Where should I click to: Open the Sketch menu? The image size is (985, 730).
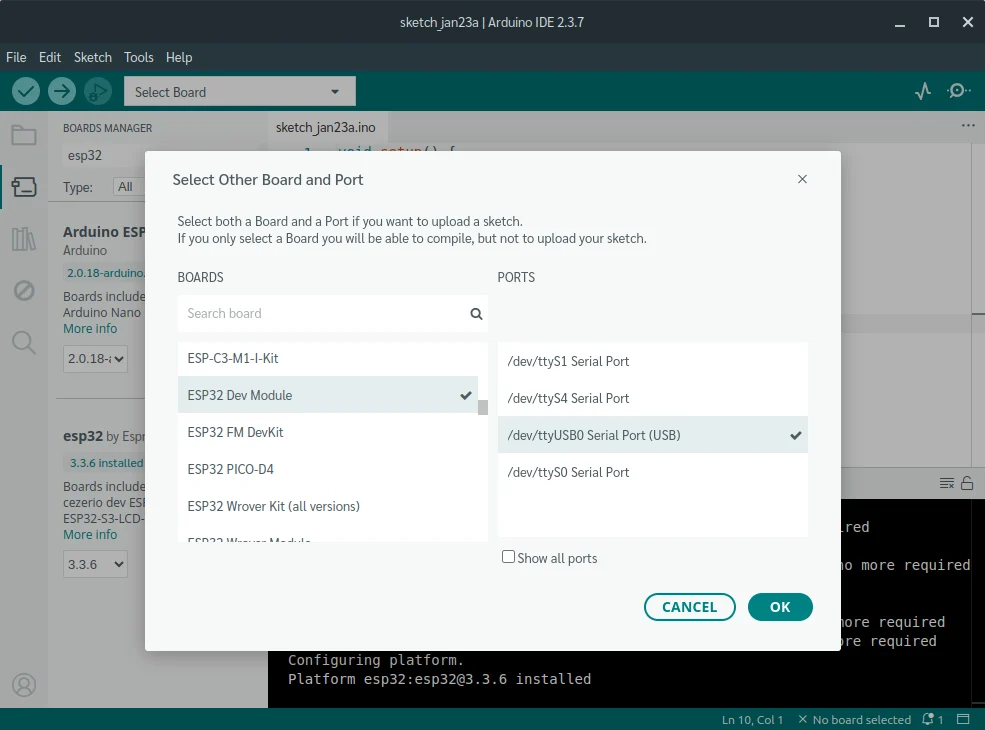coord(93,58)
